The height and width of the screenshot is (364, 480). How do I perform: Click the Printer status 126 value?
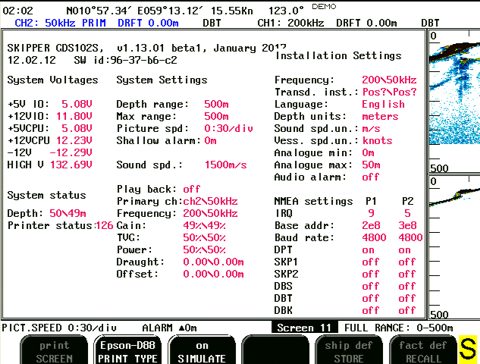tap(105, 225)
